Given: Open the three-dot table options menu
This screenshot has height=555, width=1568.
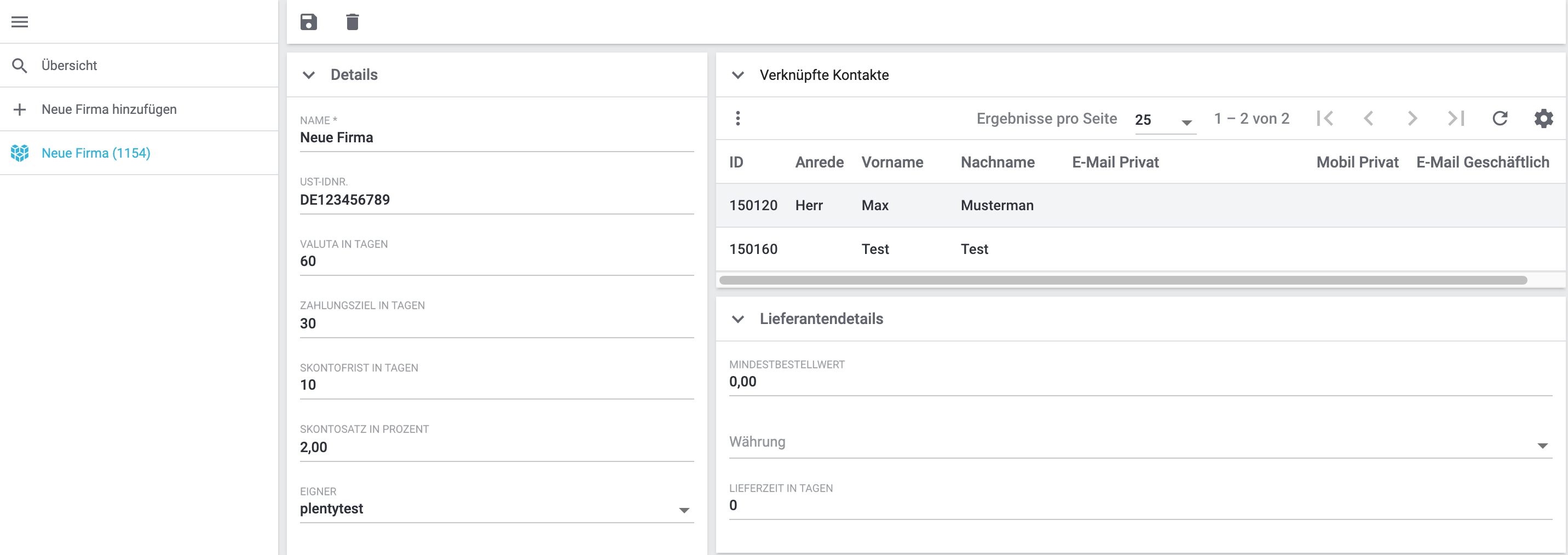Looking at the screenshot, I should (738, 118).
